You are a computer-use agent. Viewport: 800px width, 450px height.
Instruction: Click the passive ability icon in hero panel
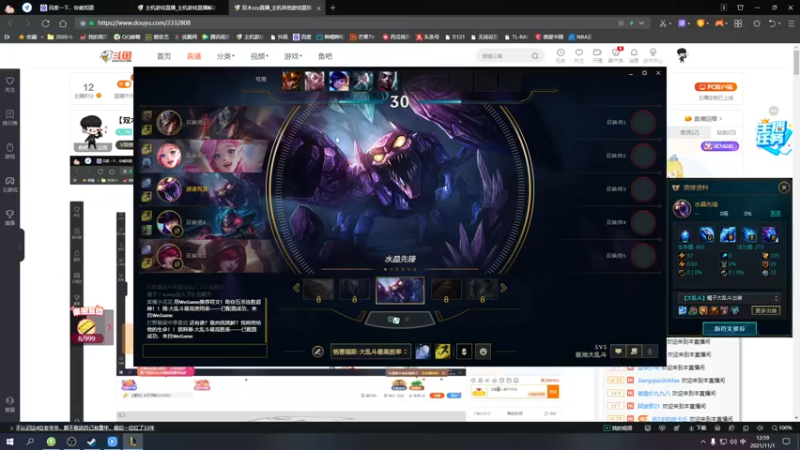(x=685, y=235)
